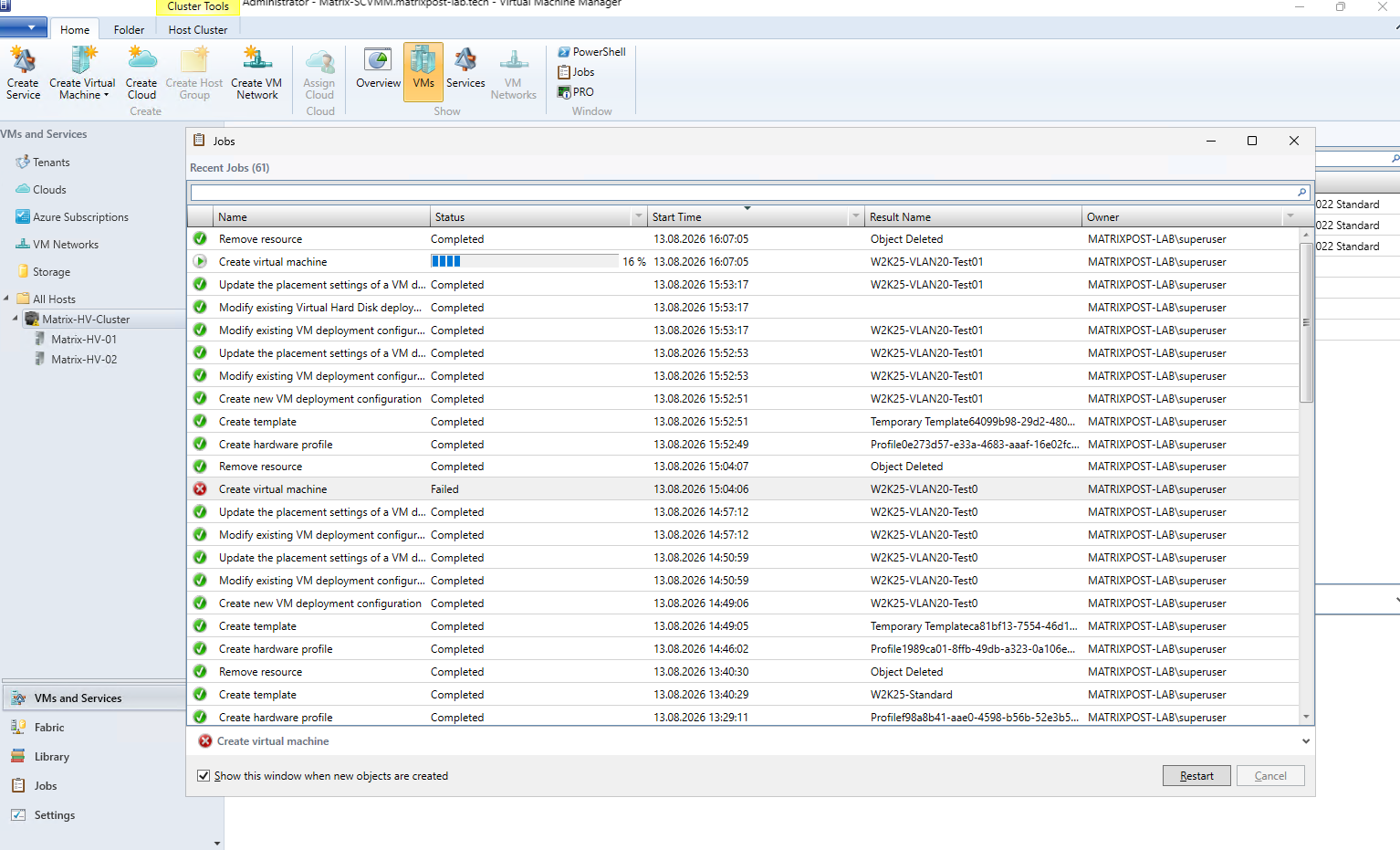Click the Restart button

1196,776
